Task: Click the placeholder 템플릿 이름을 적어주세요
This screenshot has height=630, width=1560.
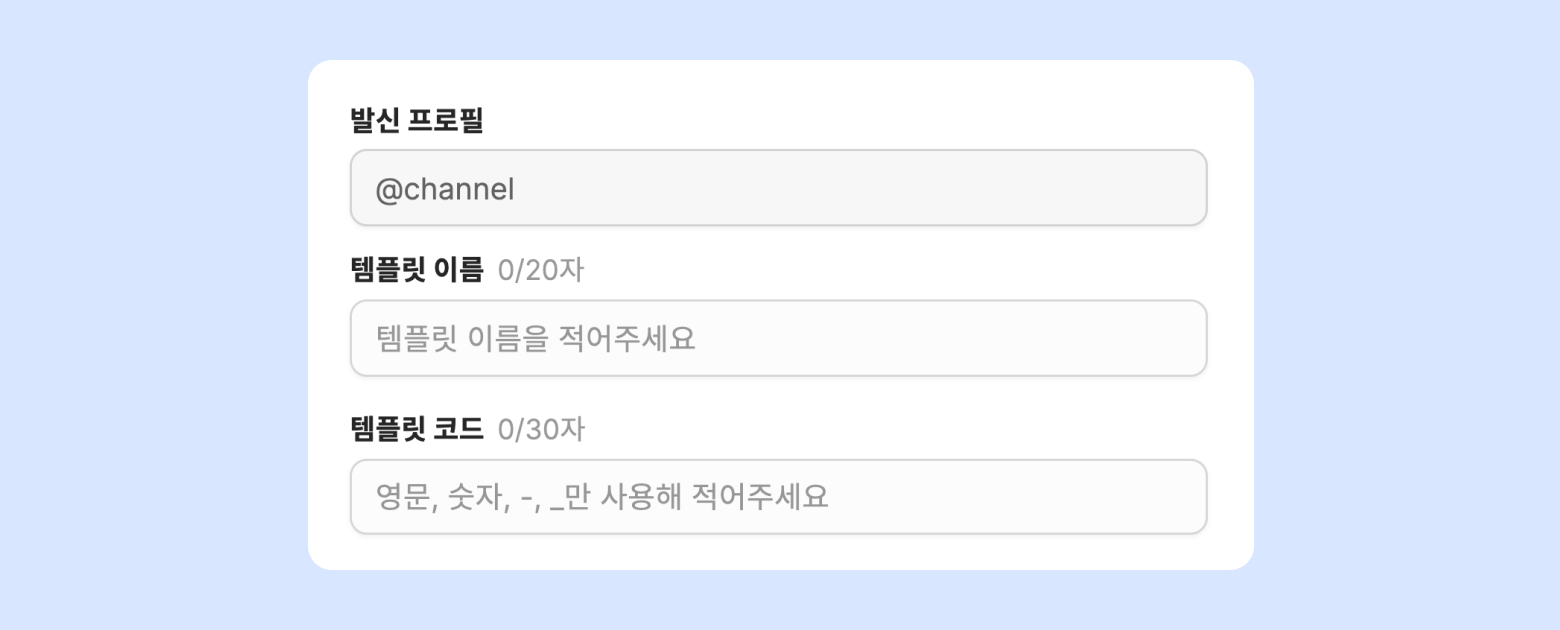Action: coord(535,338)
